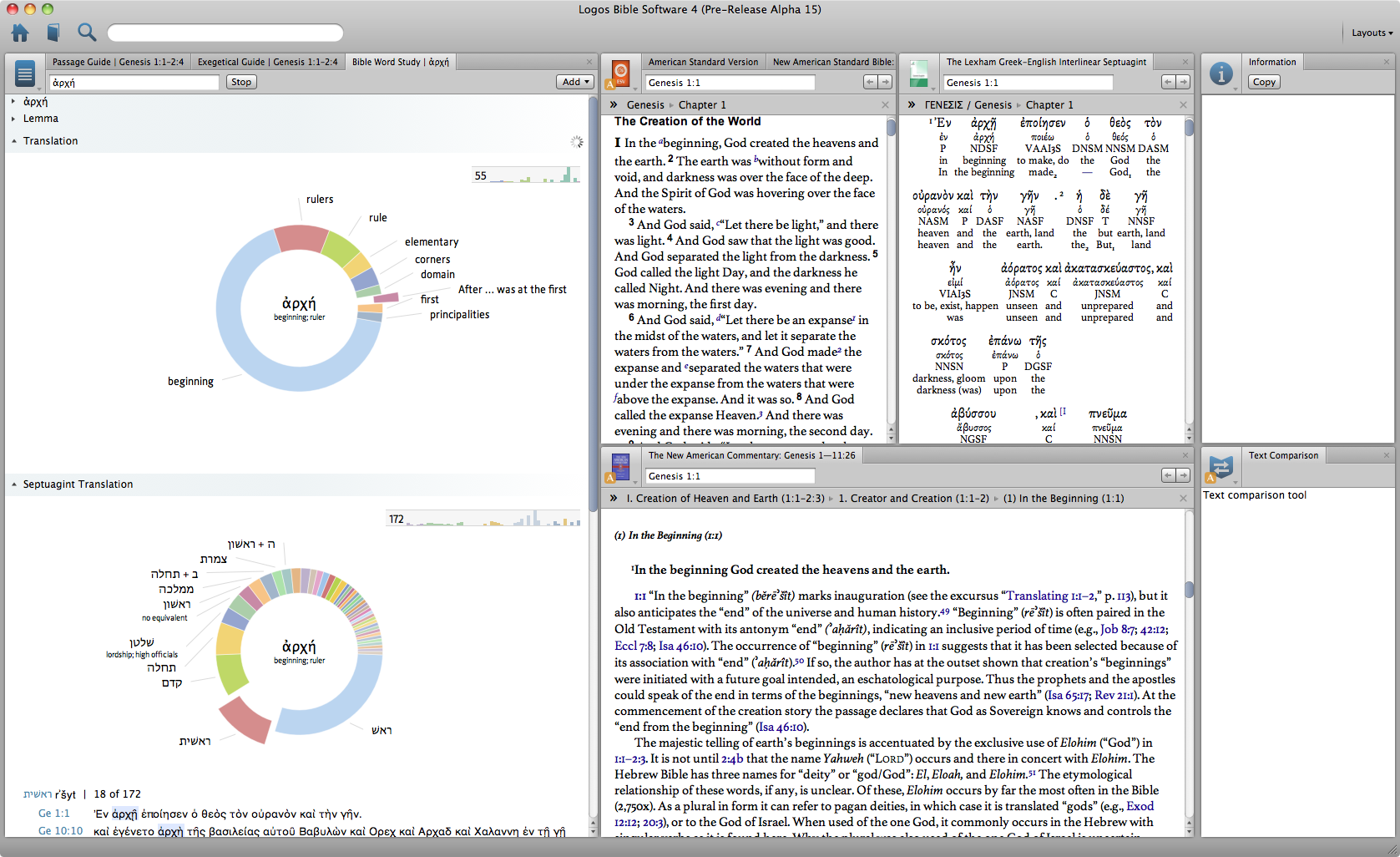
Task: Expand the Lemma section
Action: [13, 119]
